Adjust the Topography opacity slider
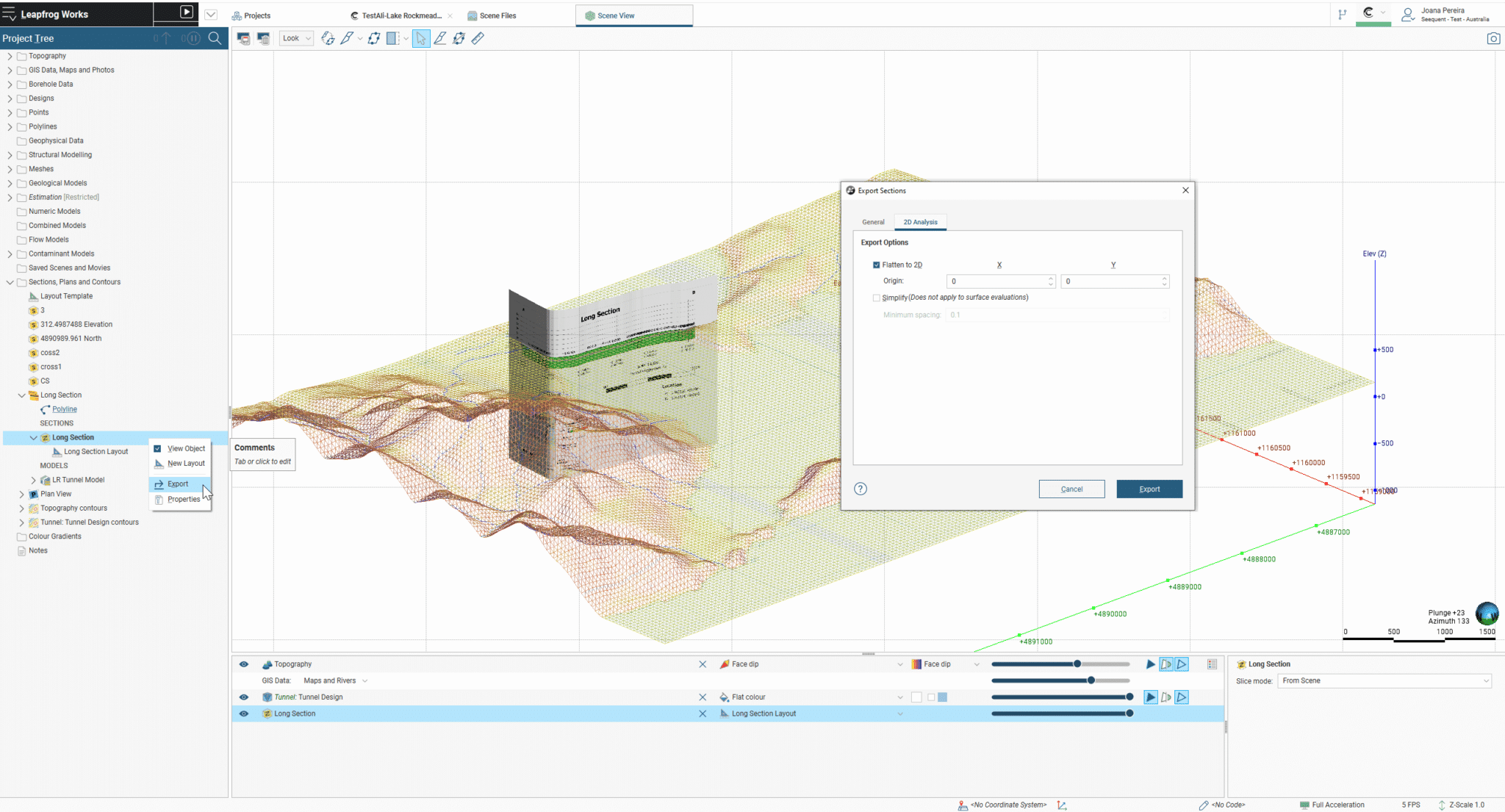The height and width of the screenshot is (812, 1505). (1077, 664)
